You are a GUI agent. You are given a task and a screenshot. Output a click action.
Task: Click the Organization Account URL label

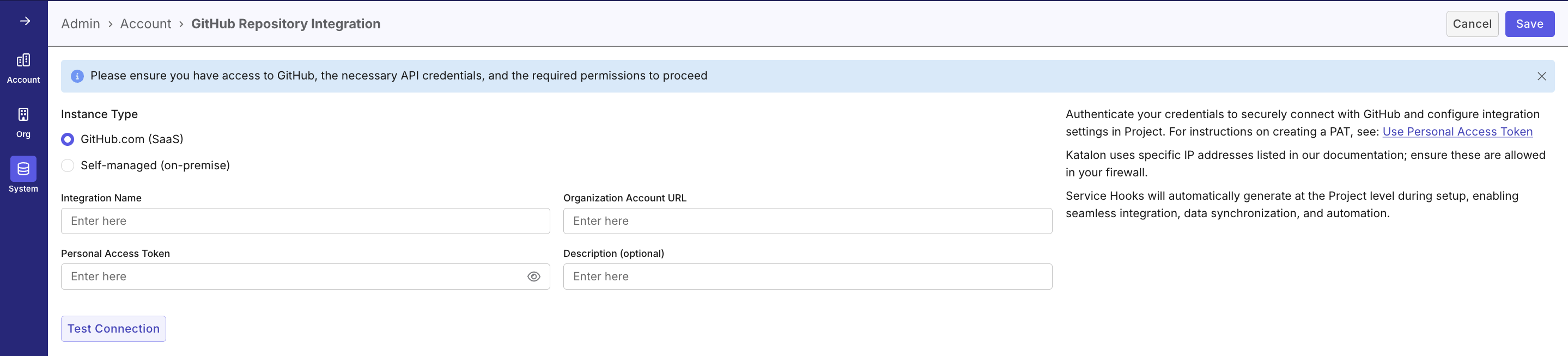624,198
